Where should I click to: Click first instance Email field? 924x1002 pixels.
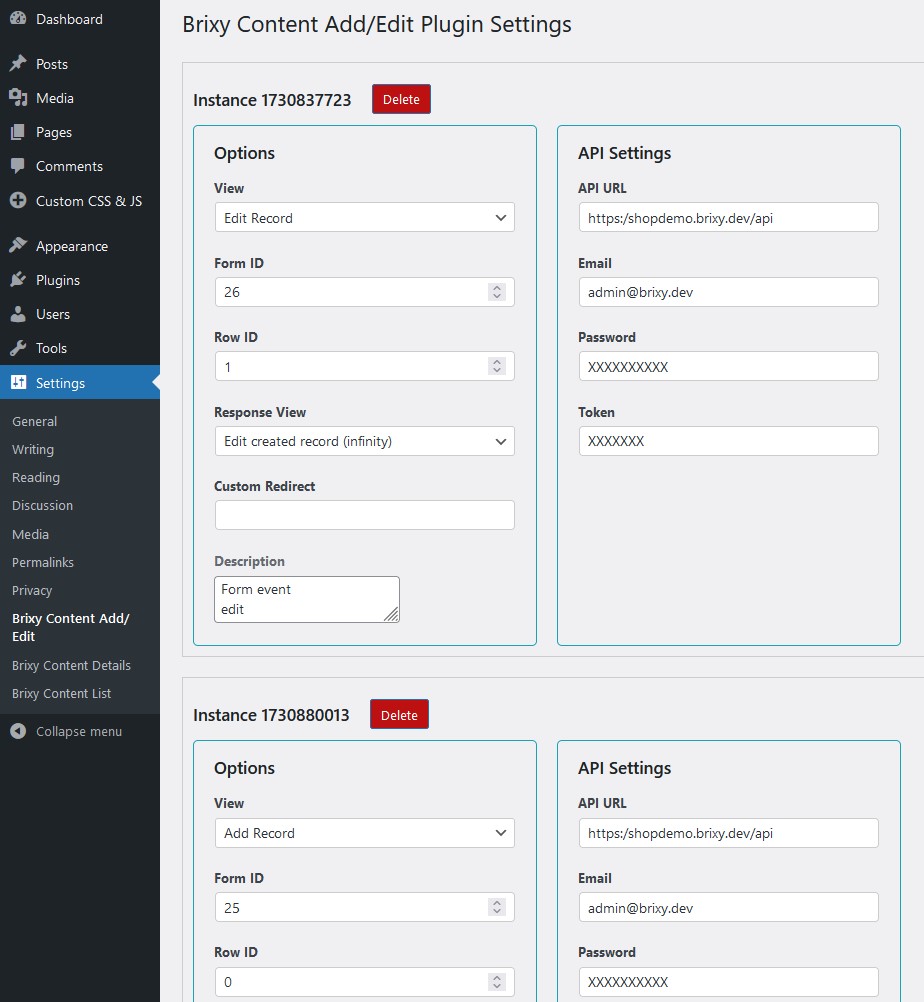point(728,292)
